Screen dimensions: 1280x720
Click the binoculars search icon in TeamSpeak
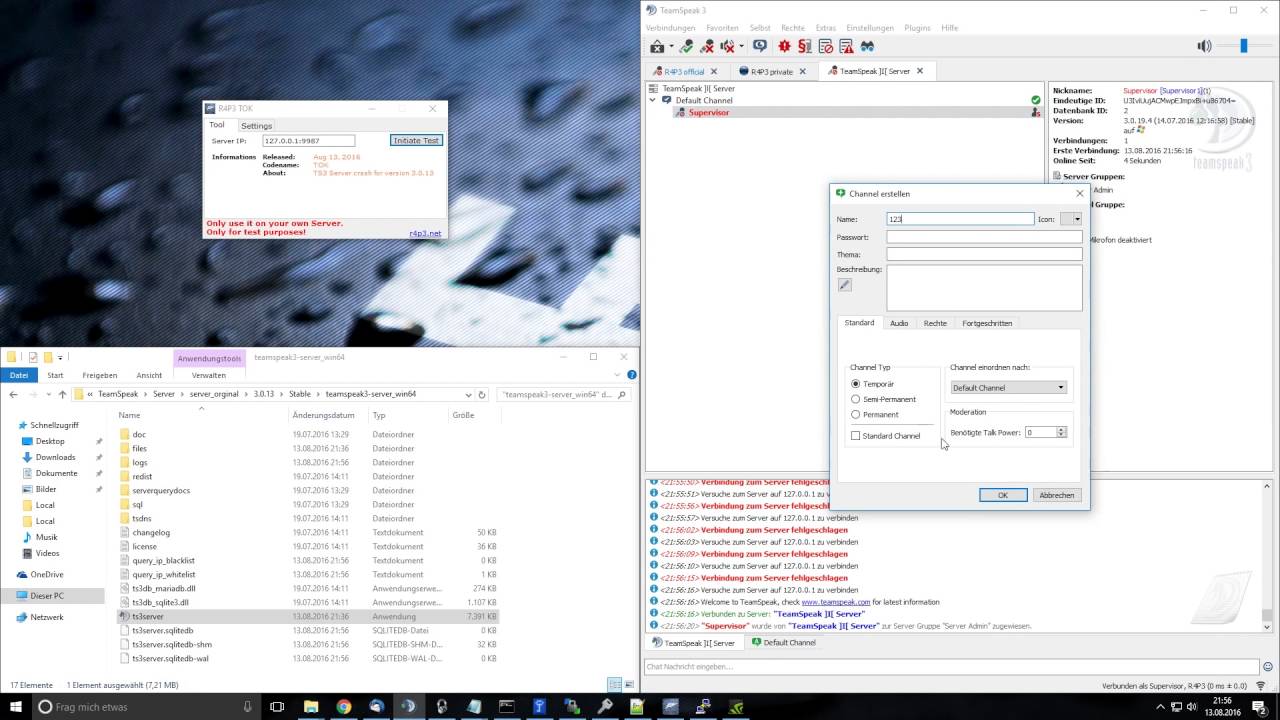pos(867,46)
